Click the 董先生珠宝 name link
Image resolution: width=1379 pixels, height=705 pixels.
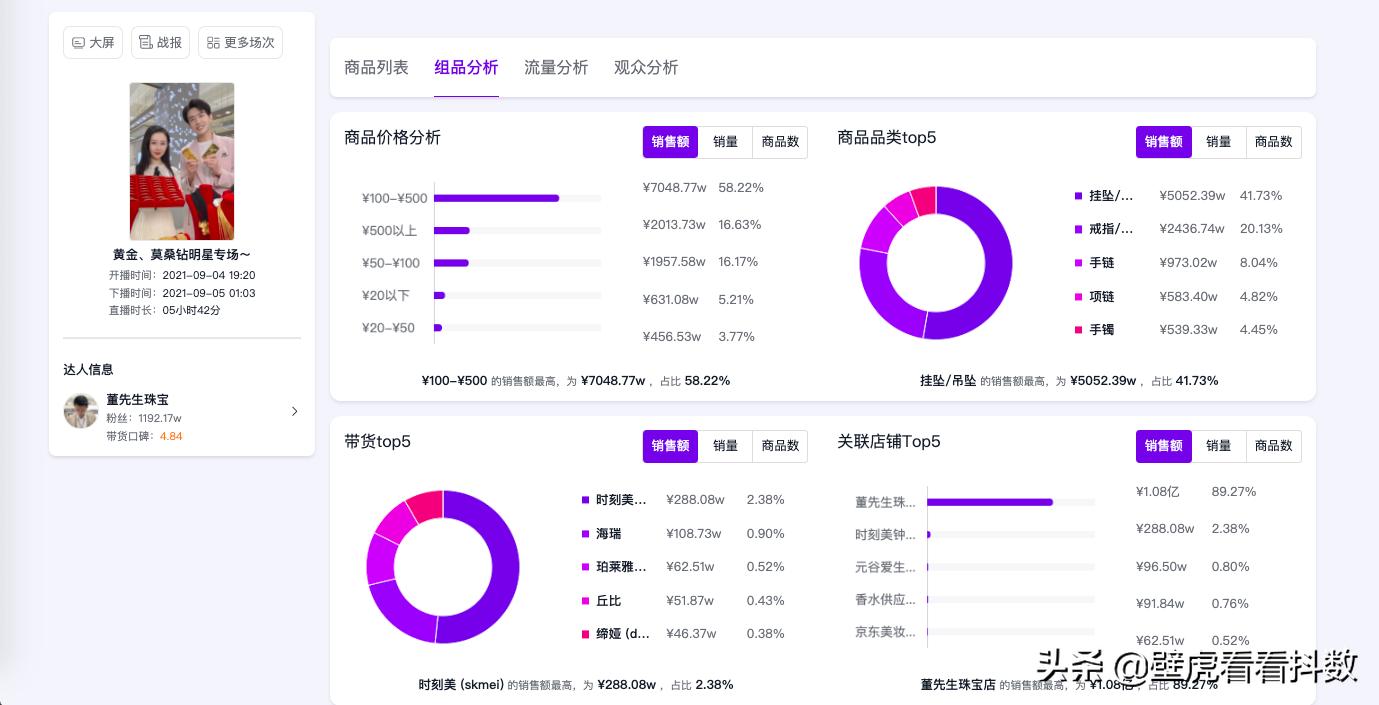138,399
